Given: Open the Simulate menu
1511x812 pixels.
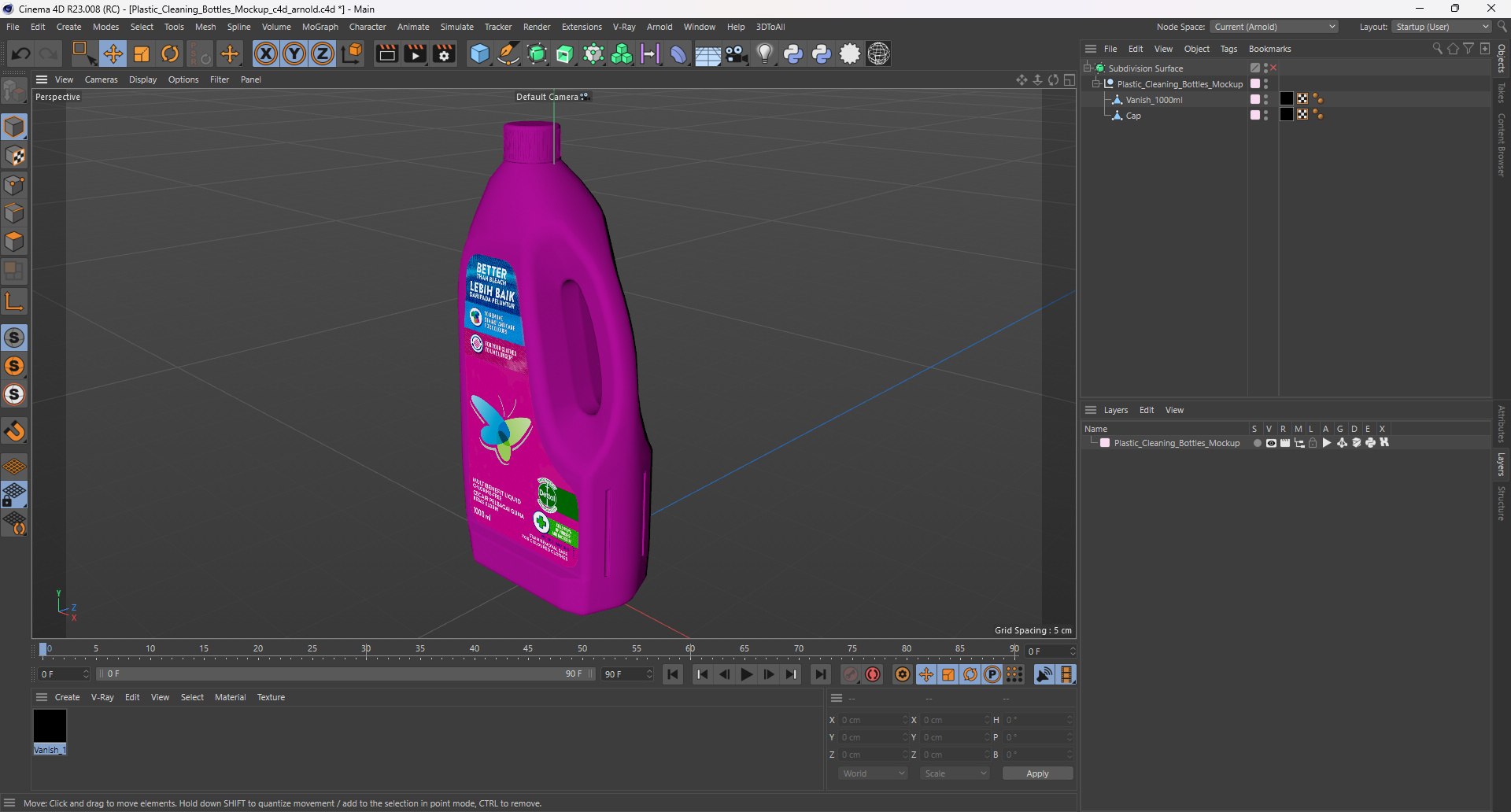Looking at the screenshot, I should pos(456,27).
